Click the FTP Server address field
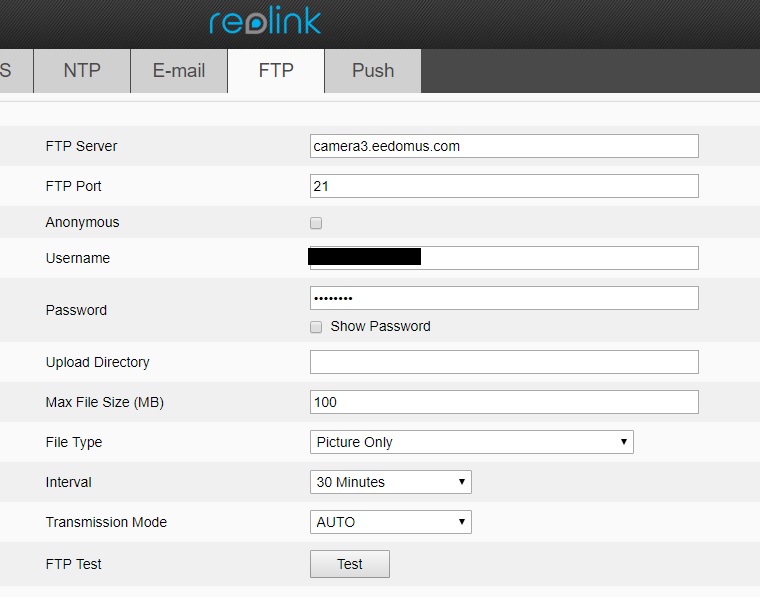The height and width of the screenshot is (597, 760). (504, 146)
